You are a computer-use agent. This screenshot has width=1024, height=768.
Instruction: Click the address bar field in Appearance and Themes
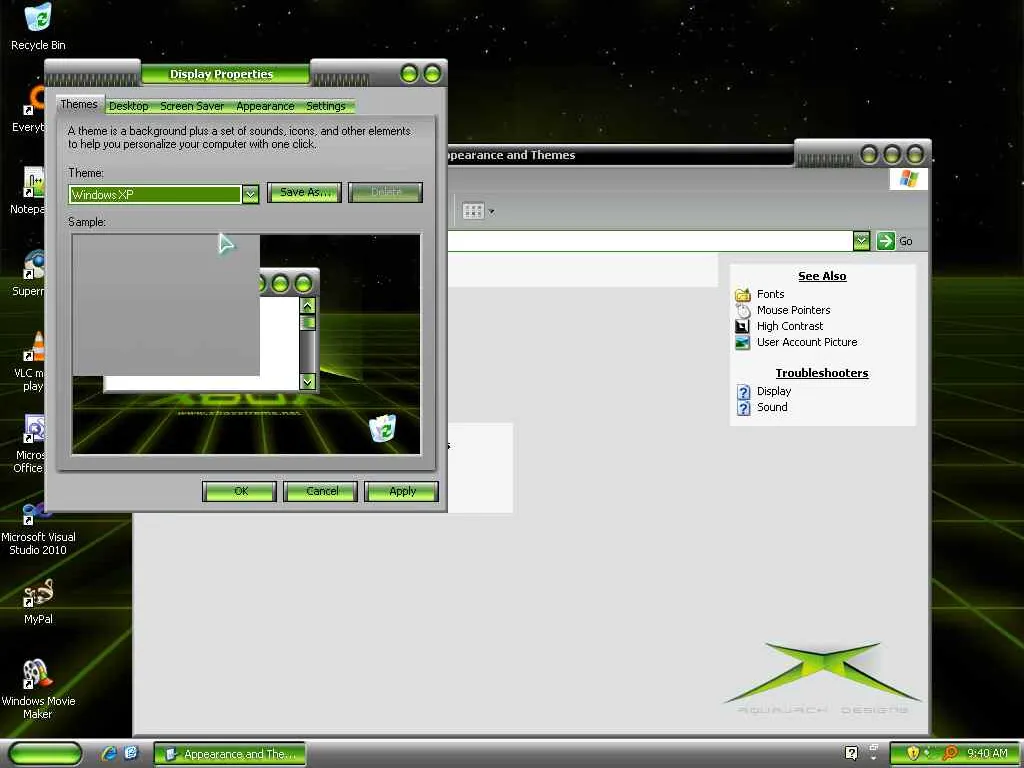[x=650, y=241]
